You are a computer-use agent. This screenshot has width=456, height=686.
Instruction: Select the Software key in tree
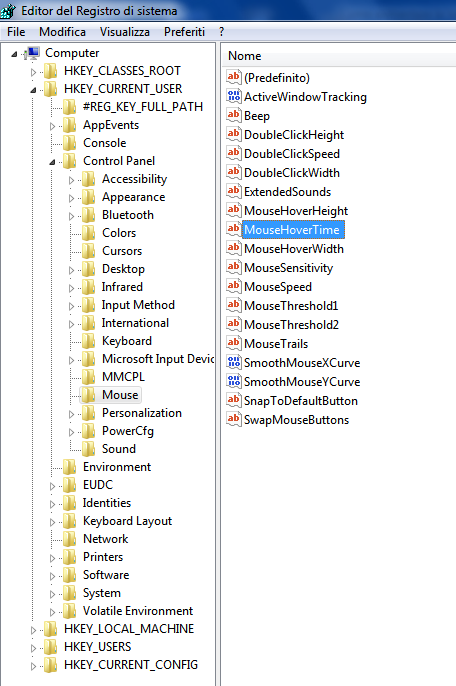click(x=106, y=575)
